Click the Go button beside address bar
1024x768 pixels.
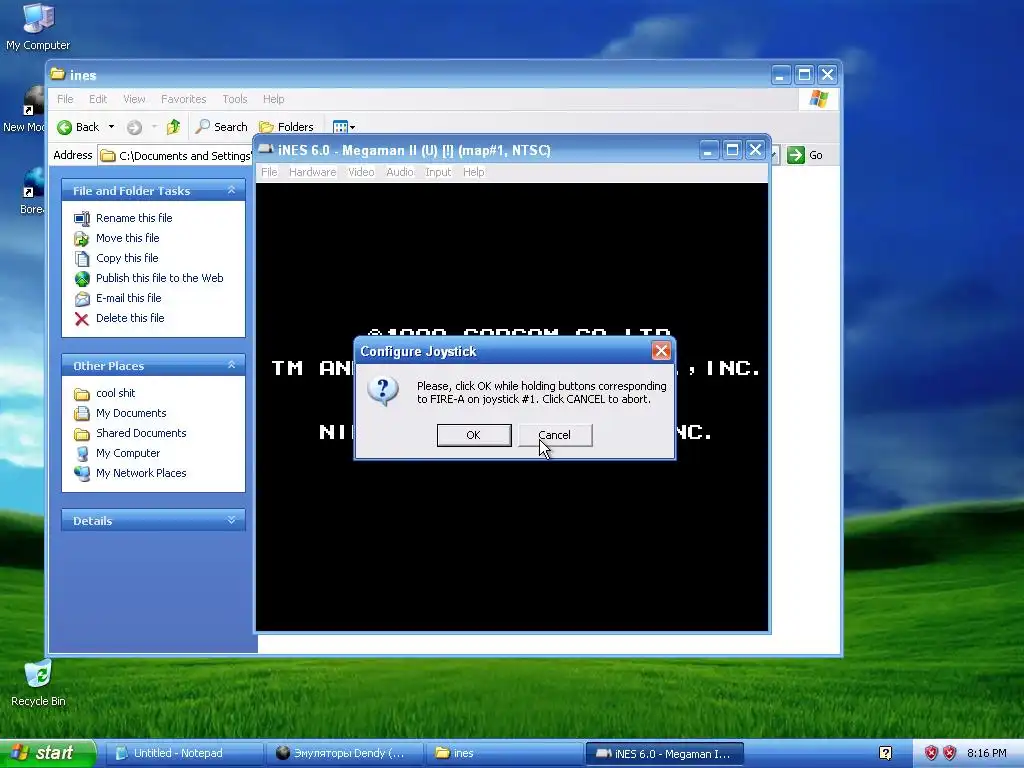click(x=805, y=155)
